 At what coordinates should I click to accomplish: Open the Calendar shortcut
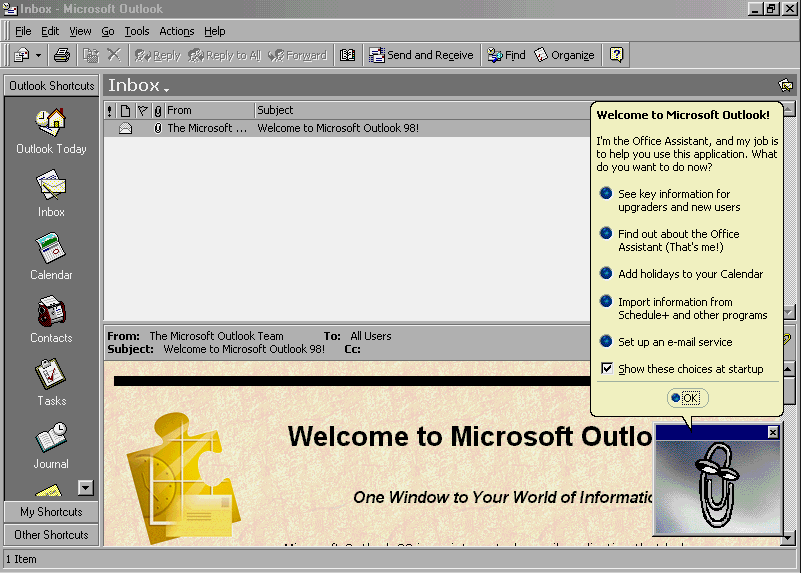tap(51, 257)
